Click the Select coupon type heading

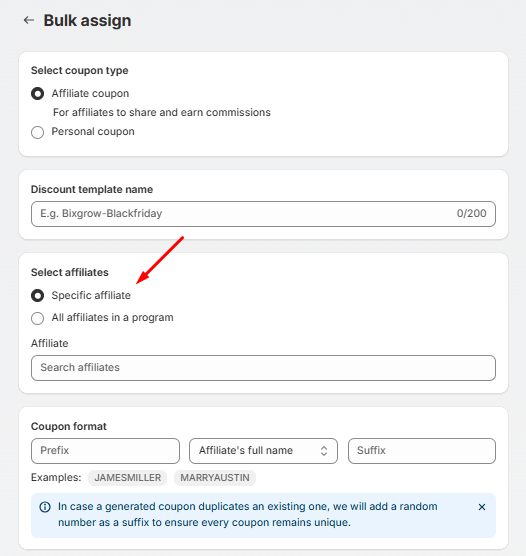tap(79, 70)
